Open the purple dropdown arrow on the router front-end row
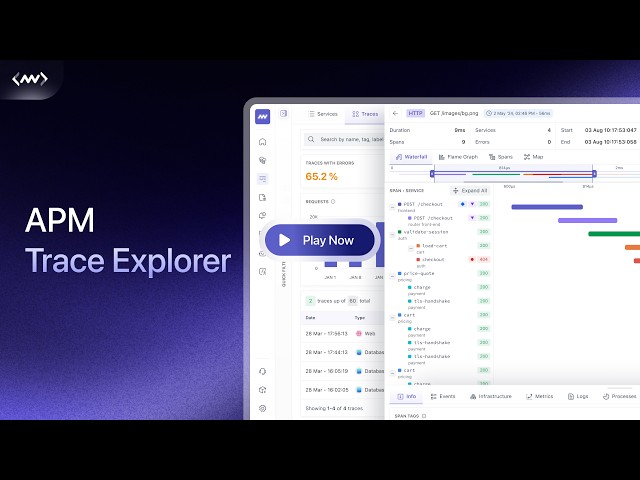 pos(472,218)
